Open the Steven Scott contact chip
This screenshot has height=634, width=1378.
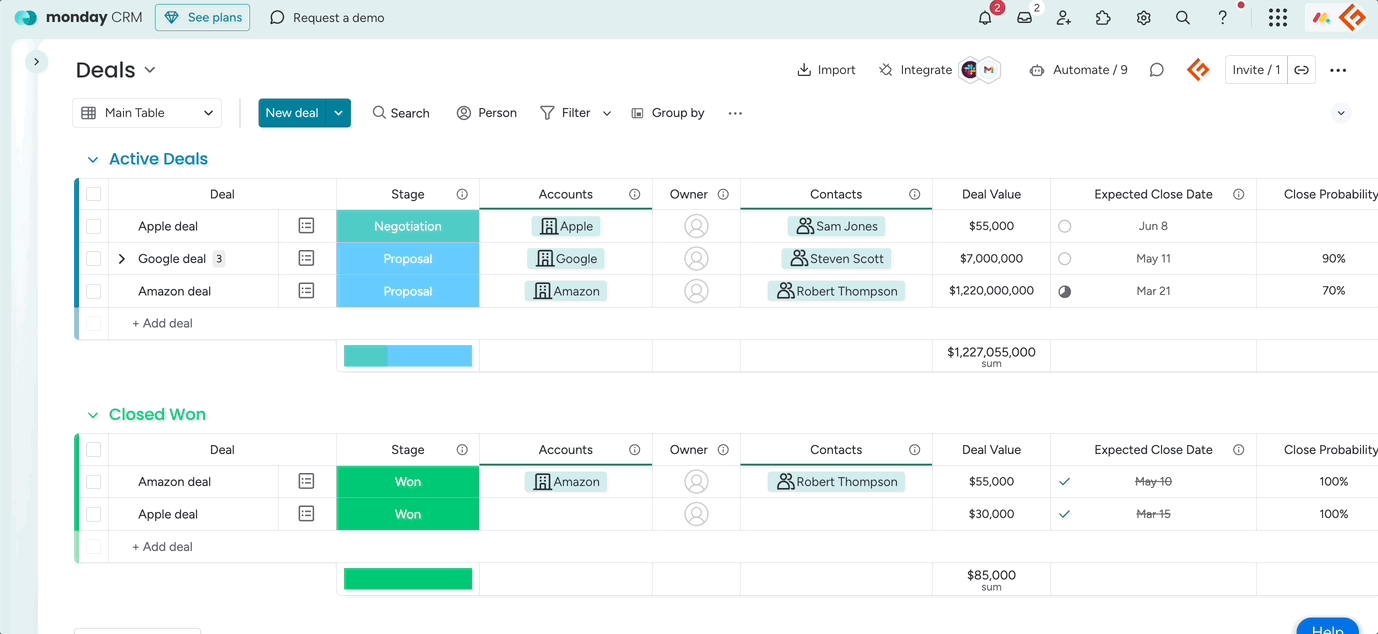click(x=837, y=258)
